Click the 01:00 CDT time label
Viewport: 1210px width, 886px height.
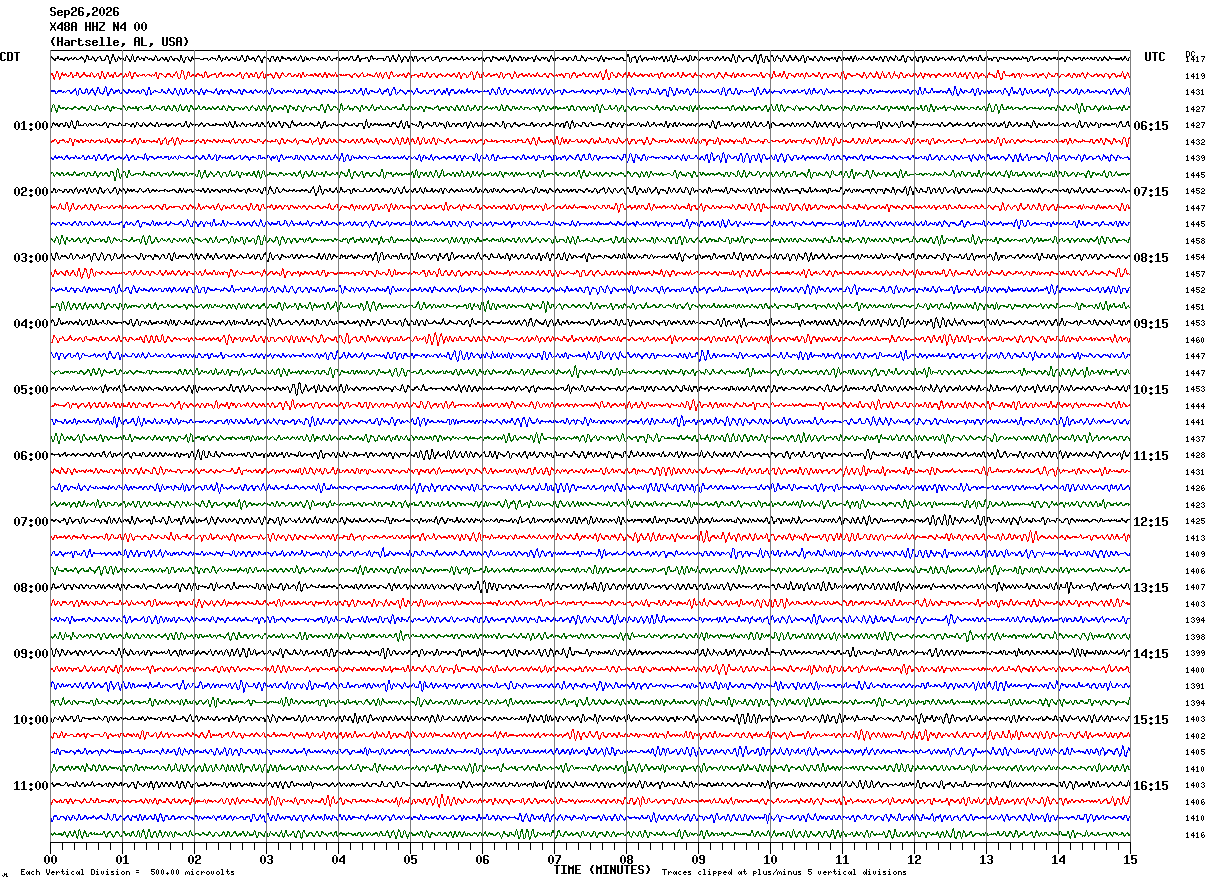[x=30, y=126]
